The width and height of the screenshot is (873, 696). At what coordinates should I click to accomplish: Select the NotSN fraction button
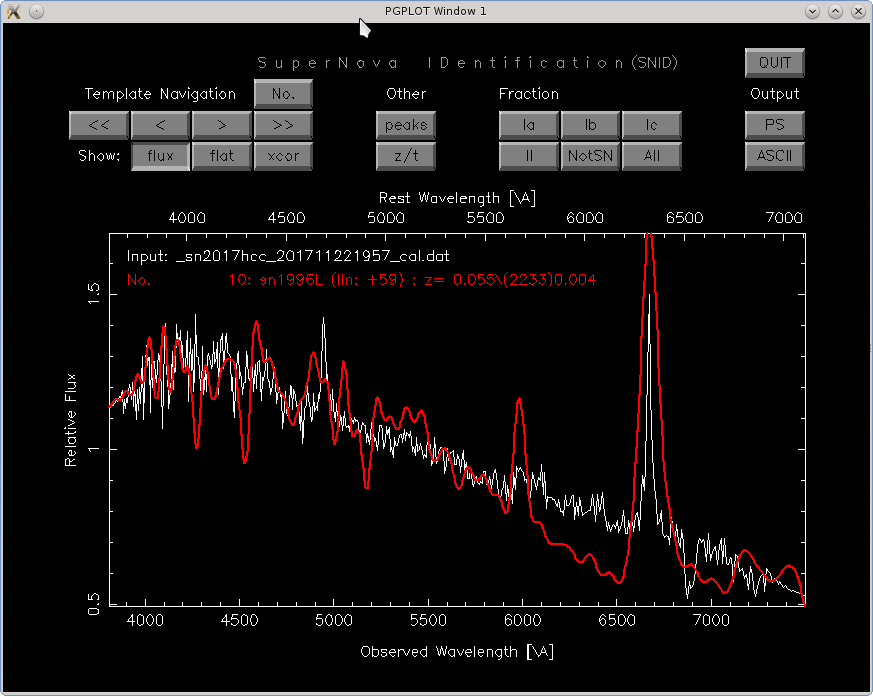tap(590, 156)
